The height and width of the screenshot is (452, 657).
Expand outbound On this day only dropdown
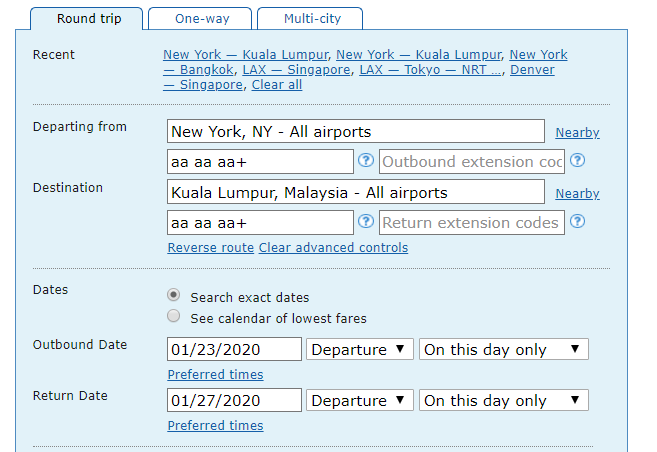504,349
